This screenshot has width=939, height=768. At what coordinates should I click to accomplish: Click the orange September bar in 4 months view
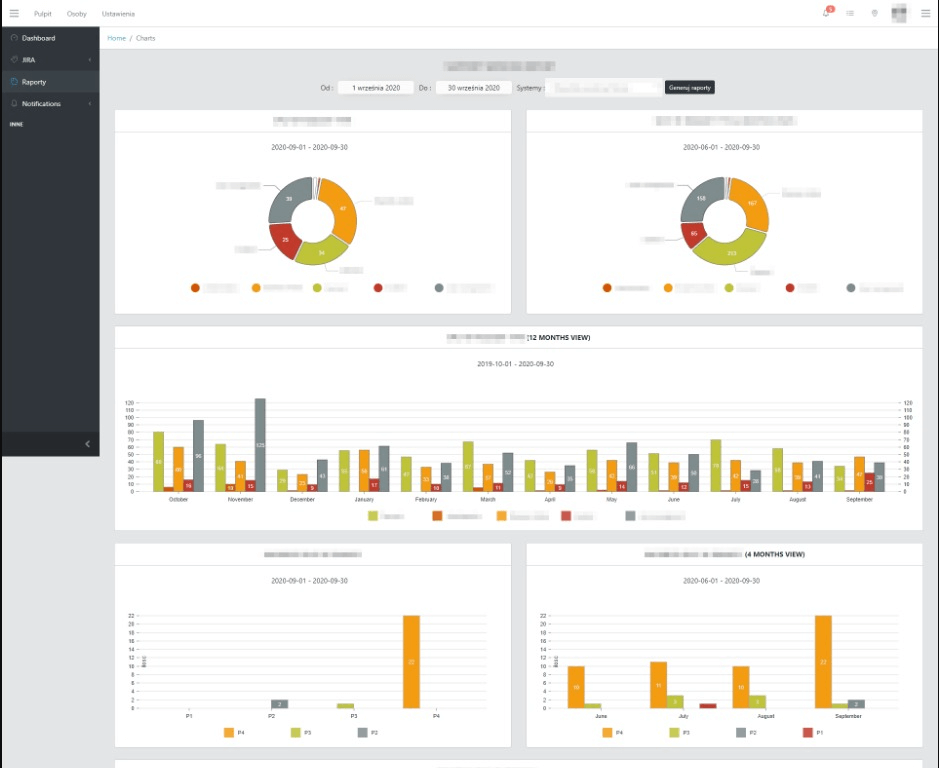[x=823, y=662]
